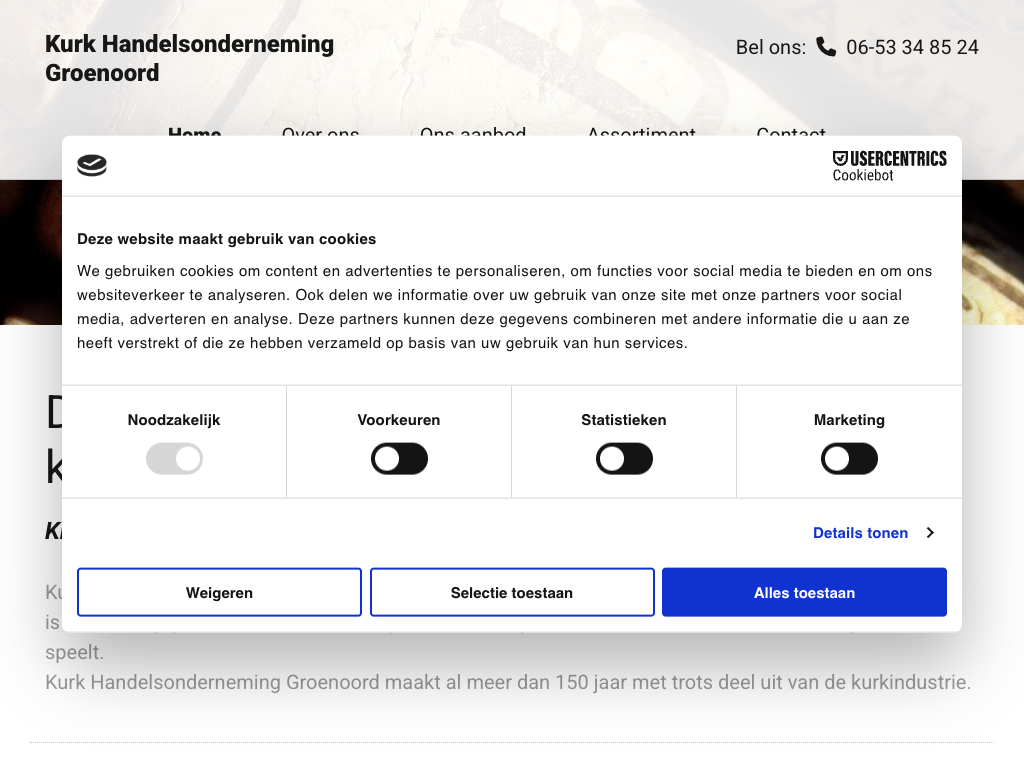Click the phone icon next to Bel ons

pos(826,47)
